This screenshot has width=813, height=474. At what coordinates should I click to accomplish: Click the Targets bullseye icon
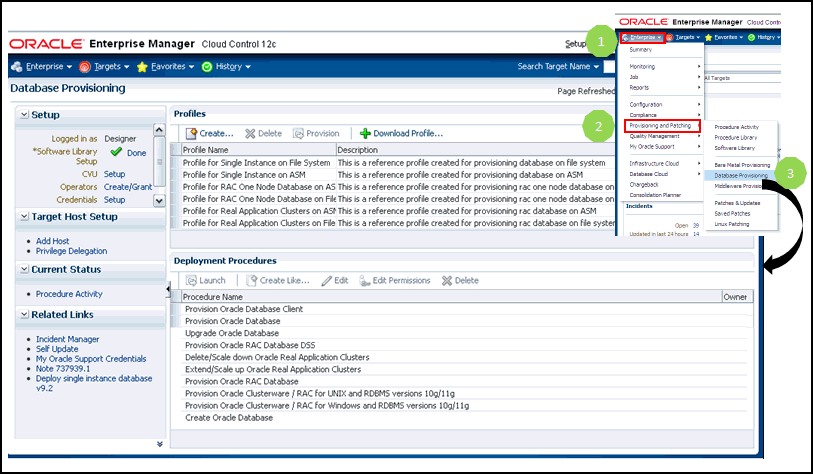(x=85, y=67)
